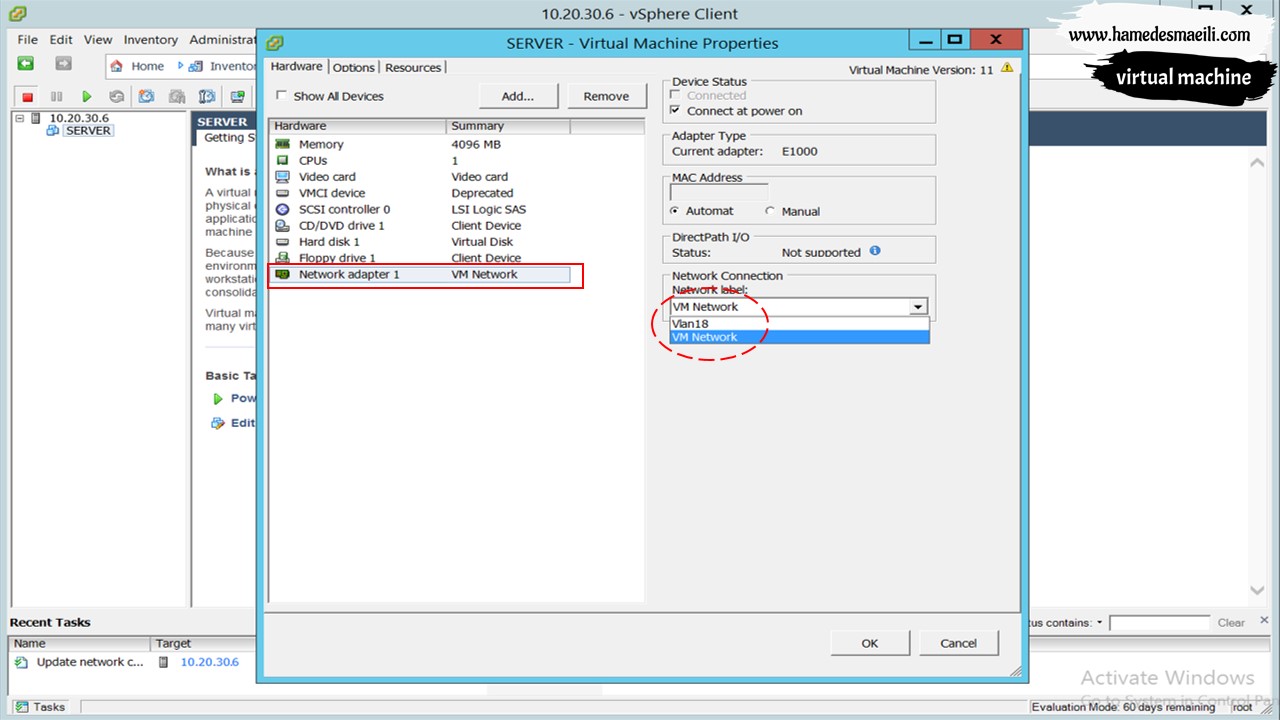Viewport: 1280px width, 720px height.
Task: Click the Tasks icon in the status bar
Action: point(22,707)
